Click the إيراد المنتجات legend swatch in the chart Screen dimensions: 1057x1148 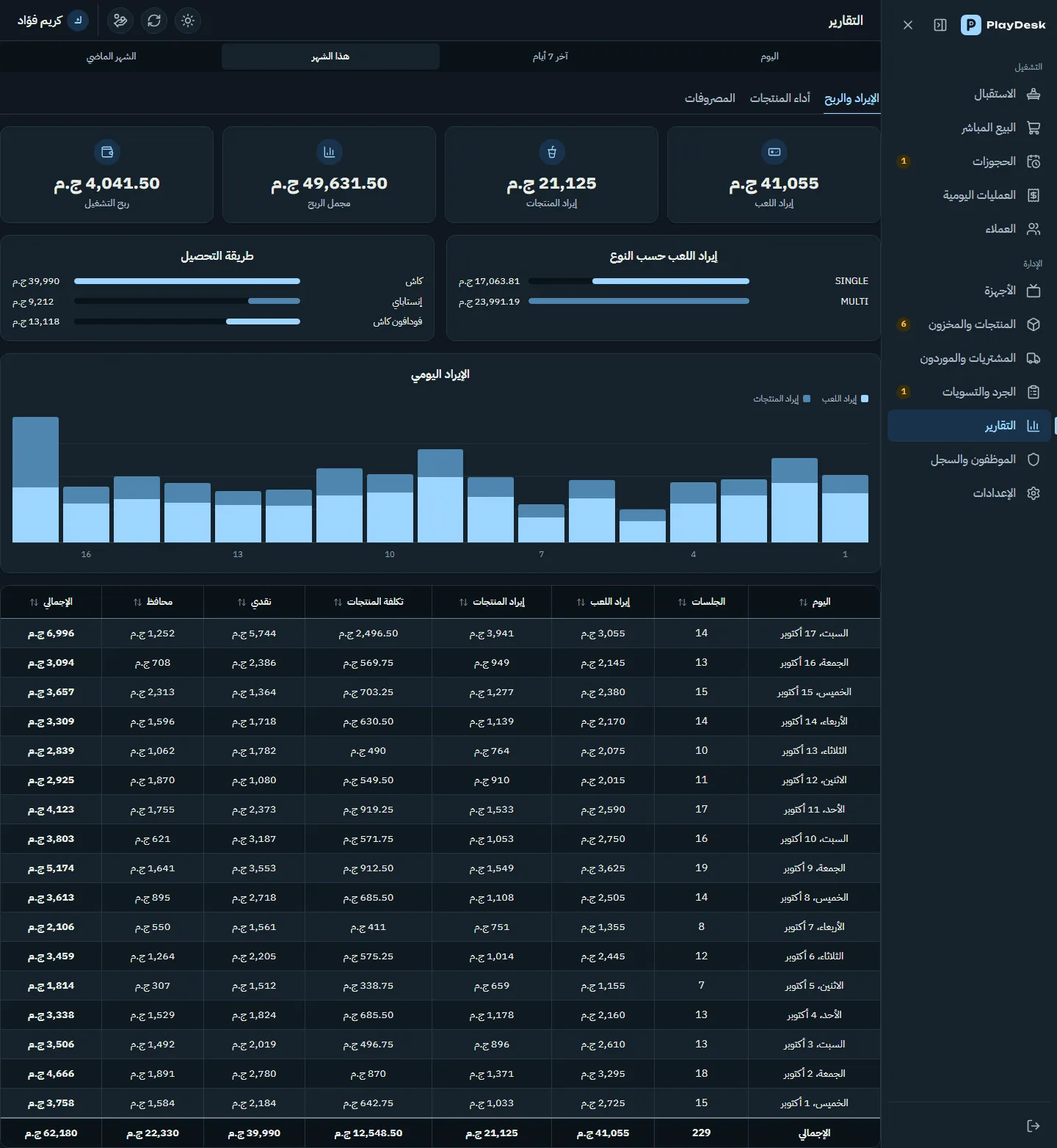(x=807, y=399)
